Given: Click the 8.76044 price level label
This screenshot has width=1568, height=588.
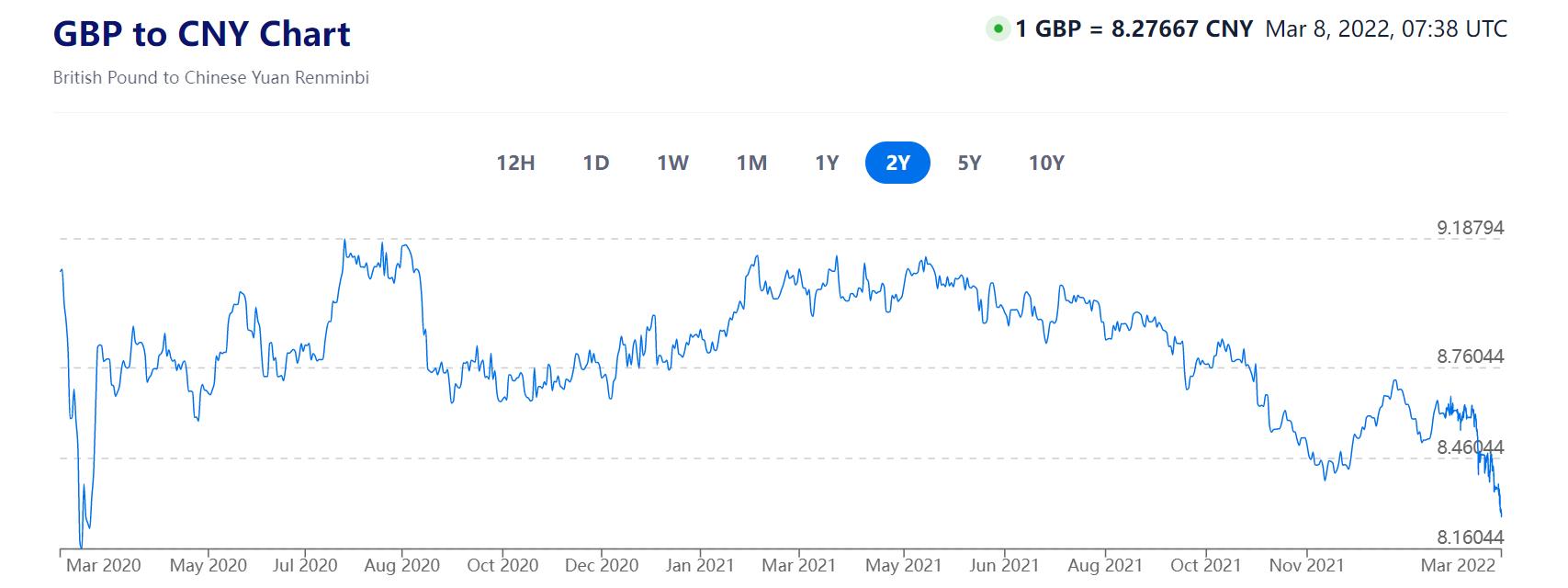Looking at the screenshot, I should (1470, 356).
